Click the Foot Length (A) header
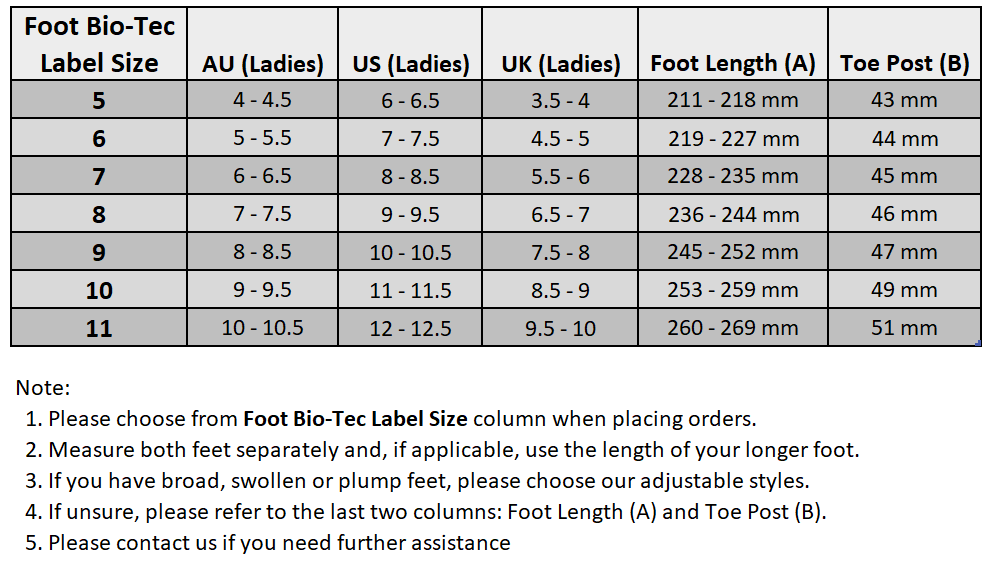 (x=733, y=64)
